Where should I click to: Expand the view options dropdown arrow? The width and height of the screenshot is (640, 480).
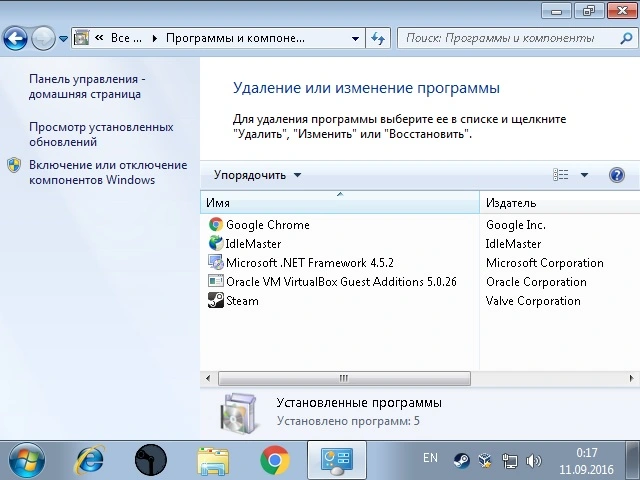tap(584, 175)
